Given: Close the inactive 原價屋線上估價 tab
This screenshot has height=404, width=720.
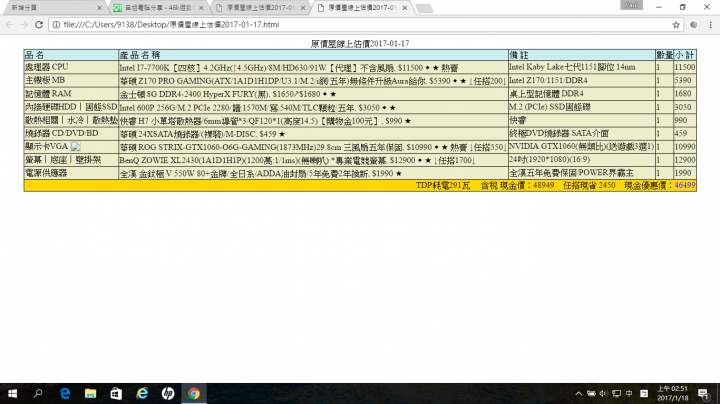Looking at the screenshot, I should point(303,8).
